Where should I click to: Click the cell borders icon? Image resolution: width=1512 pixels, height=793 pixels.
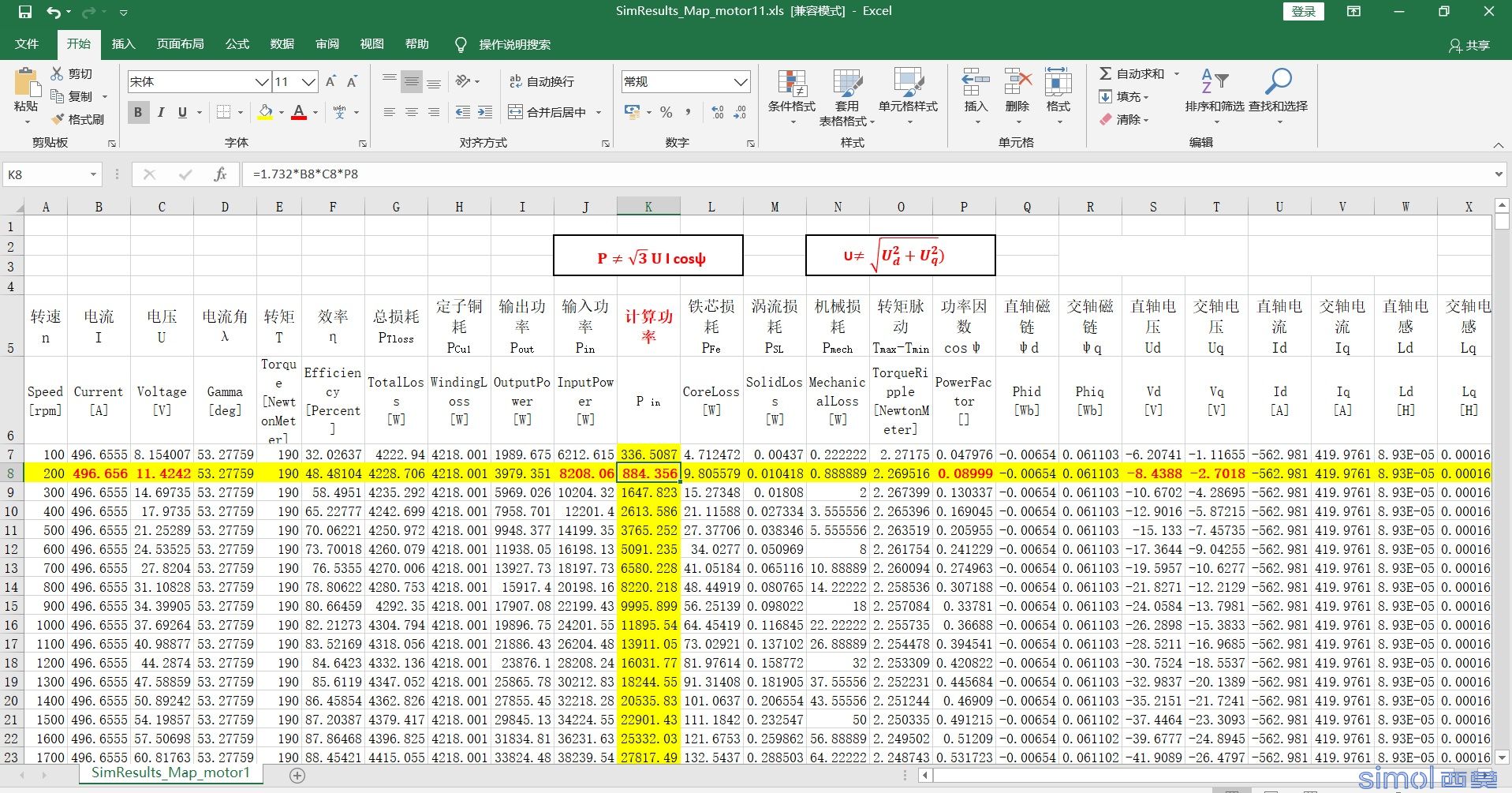(x=224, y=112)
